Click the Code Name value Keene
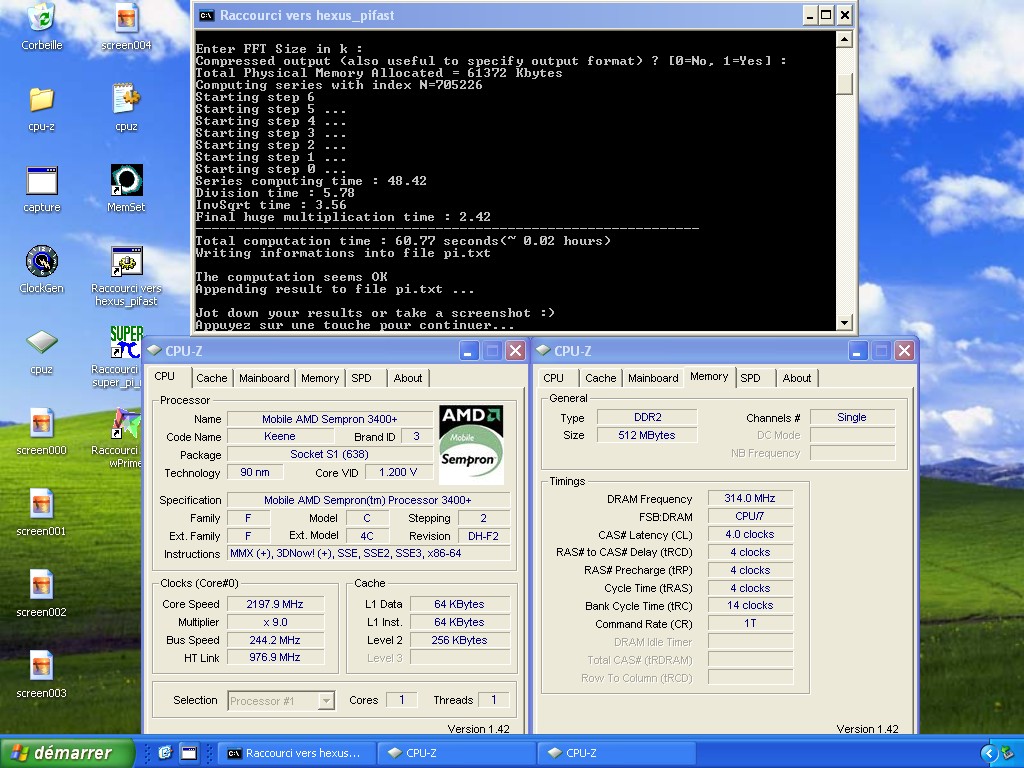The width and height of the screenshot is (1024, 768). pos(280,436)
